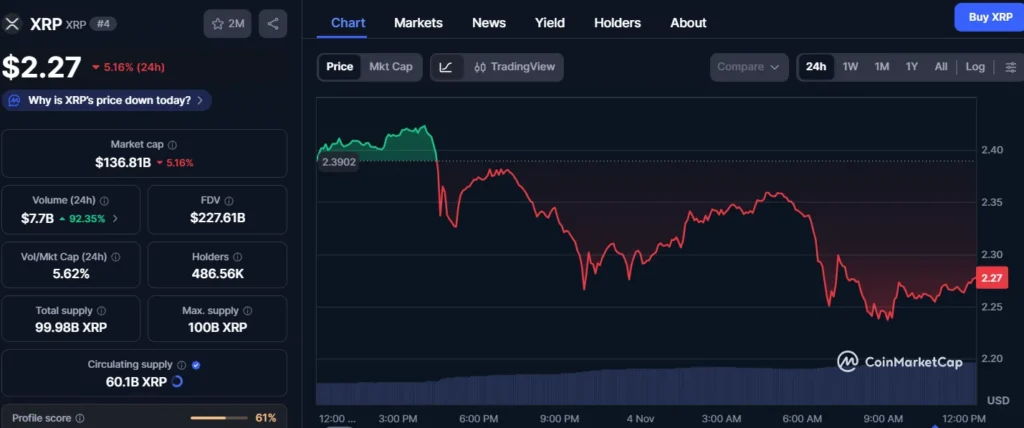Switch to the Markets tab
Viewport: 1024px width, 428px height.
point(418,22)
